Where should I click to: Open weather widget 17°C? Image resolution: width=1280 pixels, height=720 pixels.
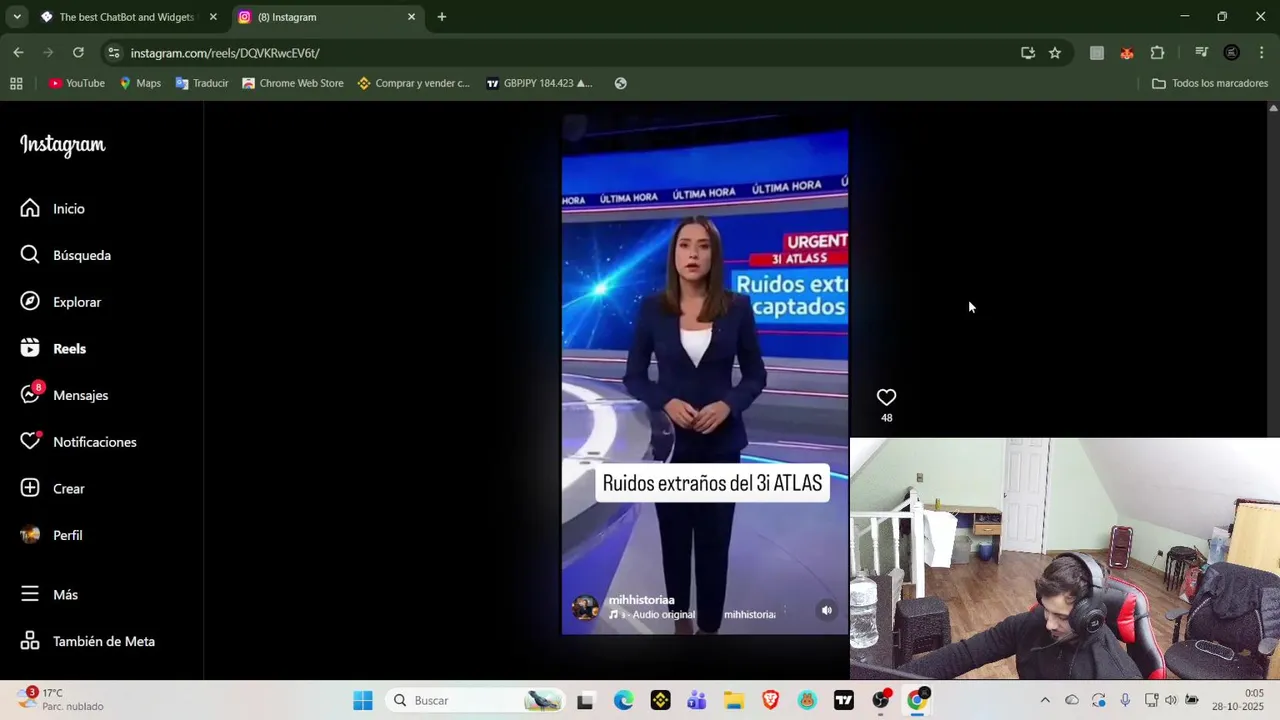tap(62, 699)
